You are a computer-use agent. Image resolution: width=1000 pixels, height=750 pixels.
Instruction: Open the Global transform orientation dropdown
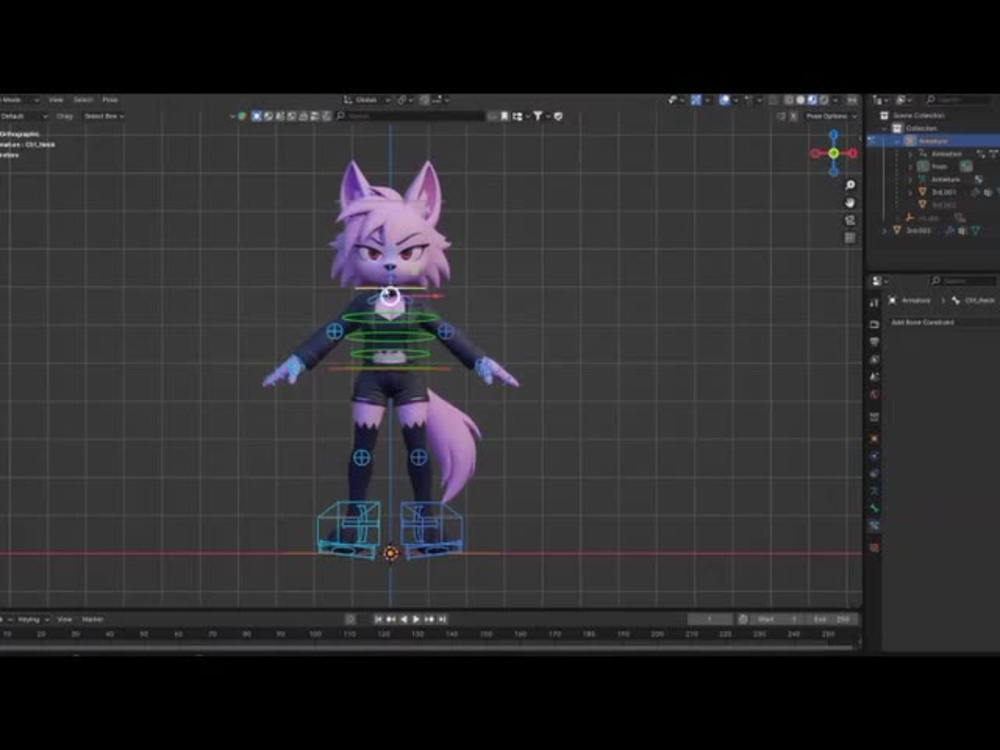coord(367,100)
